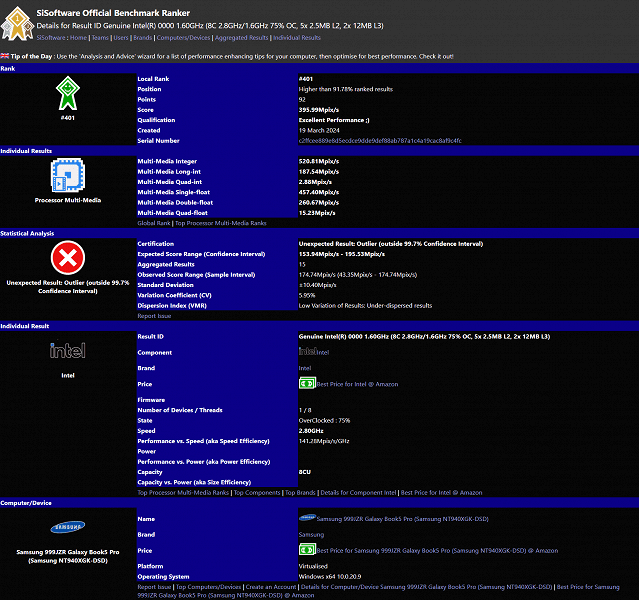Open the Computers/Devices navigation link

coord(183,38)
